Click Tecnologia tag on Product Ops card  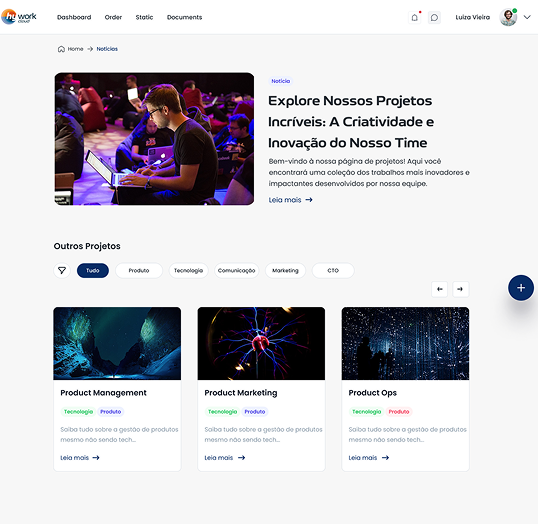pyautogui.click(x=367, y=412)
